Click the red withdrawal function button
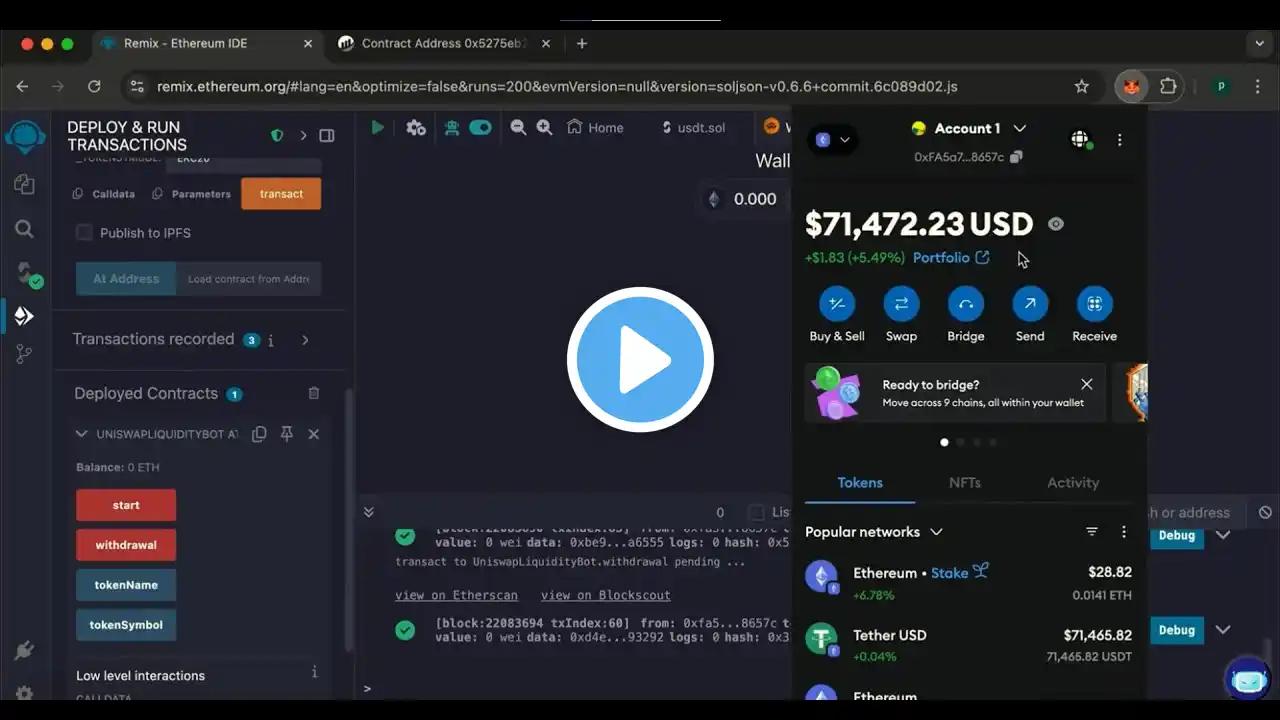This screenshot has width=1280, height=720. tap(126, 545)
